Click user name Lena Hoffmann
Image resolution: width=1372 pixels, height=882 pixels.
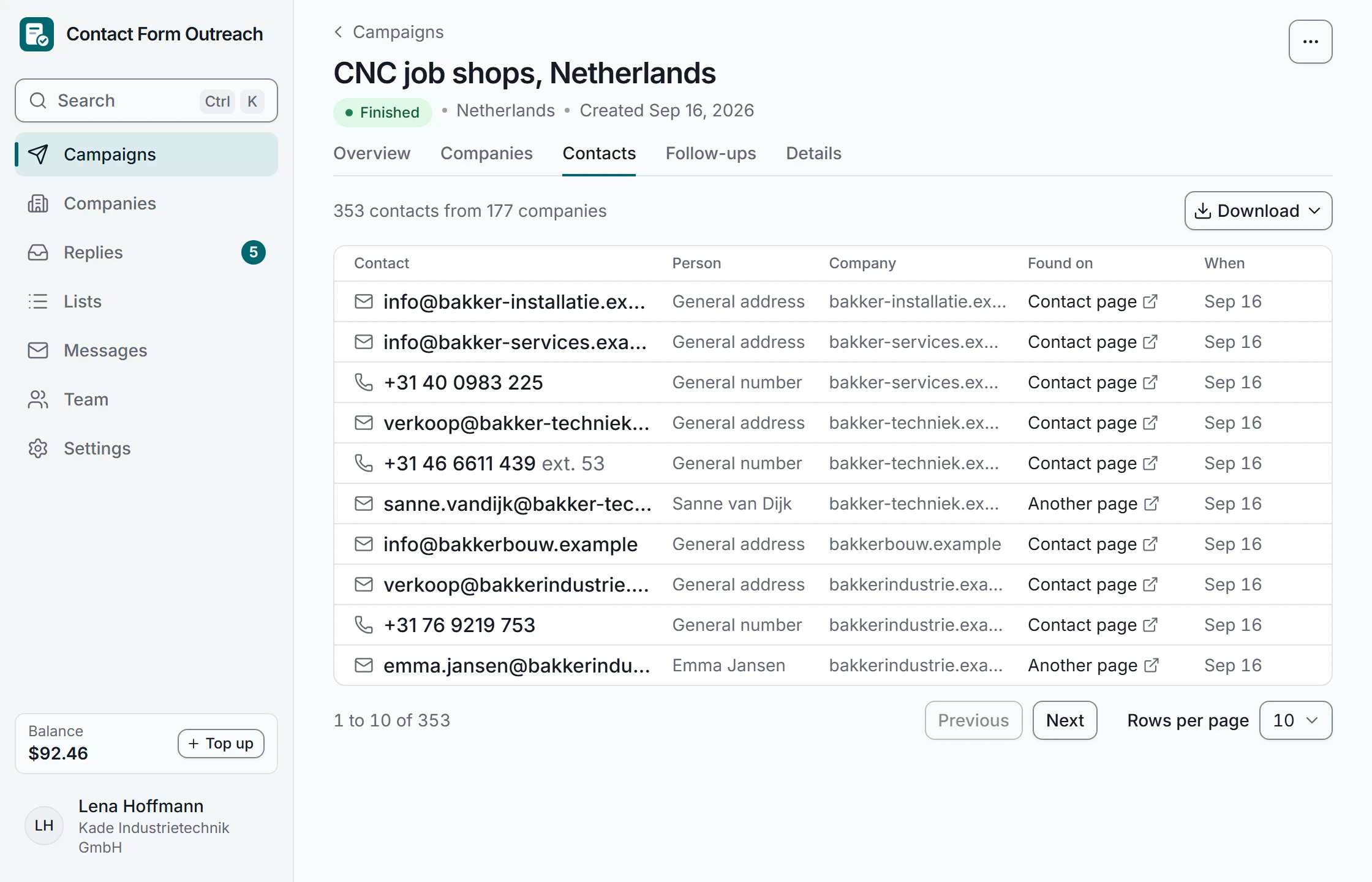pyautogui.click(x=141, y=806)
